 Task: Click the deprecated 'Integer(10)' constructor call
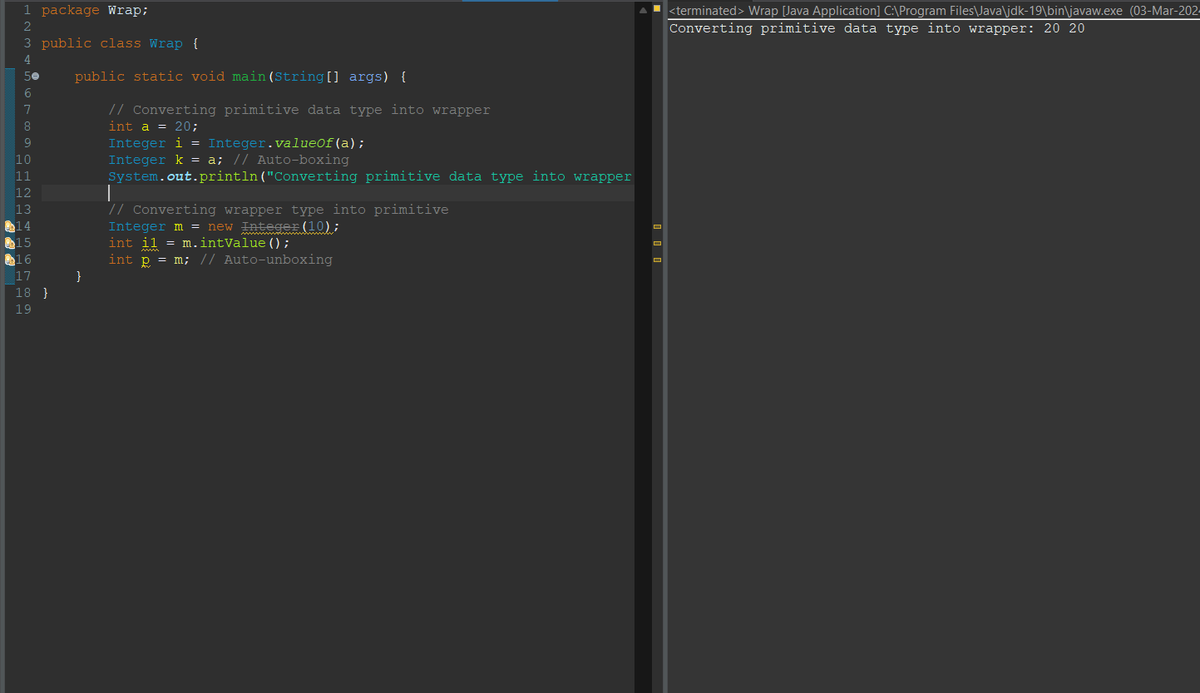[287, 227]
